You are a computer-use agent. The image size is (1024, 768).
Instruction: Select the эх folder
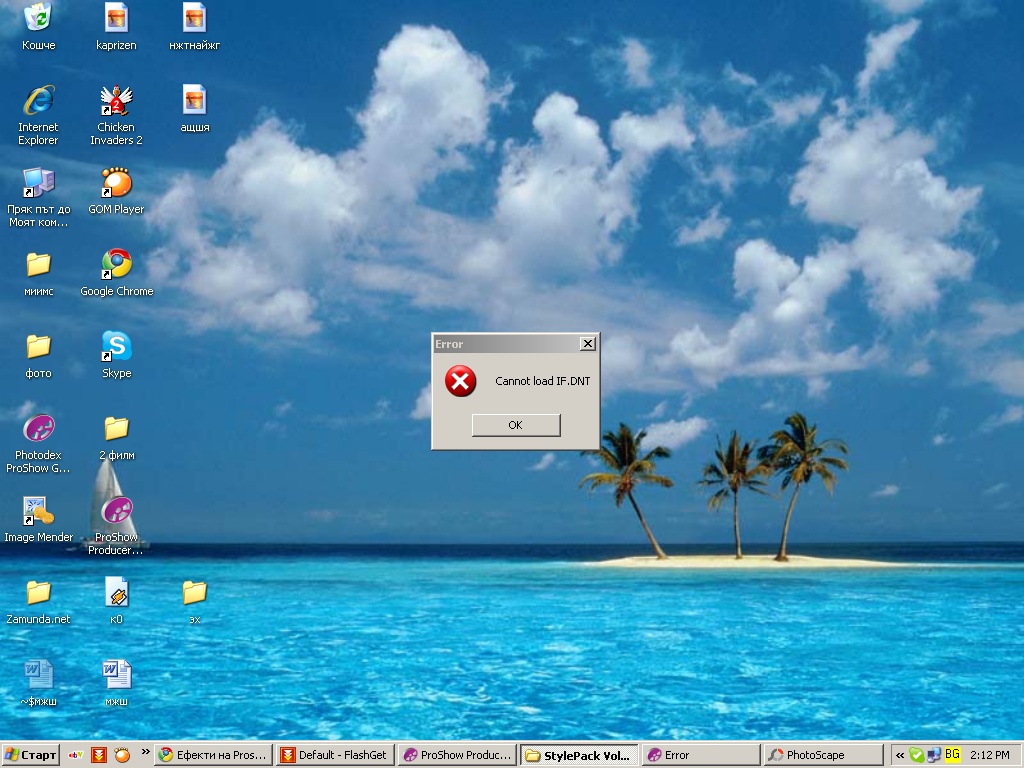click(x=195, y=601)
